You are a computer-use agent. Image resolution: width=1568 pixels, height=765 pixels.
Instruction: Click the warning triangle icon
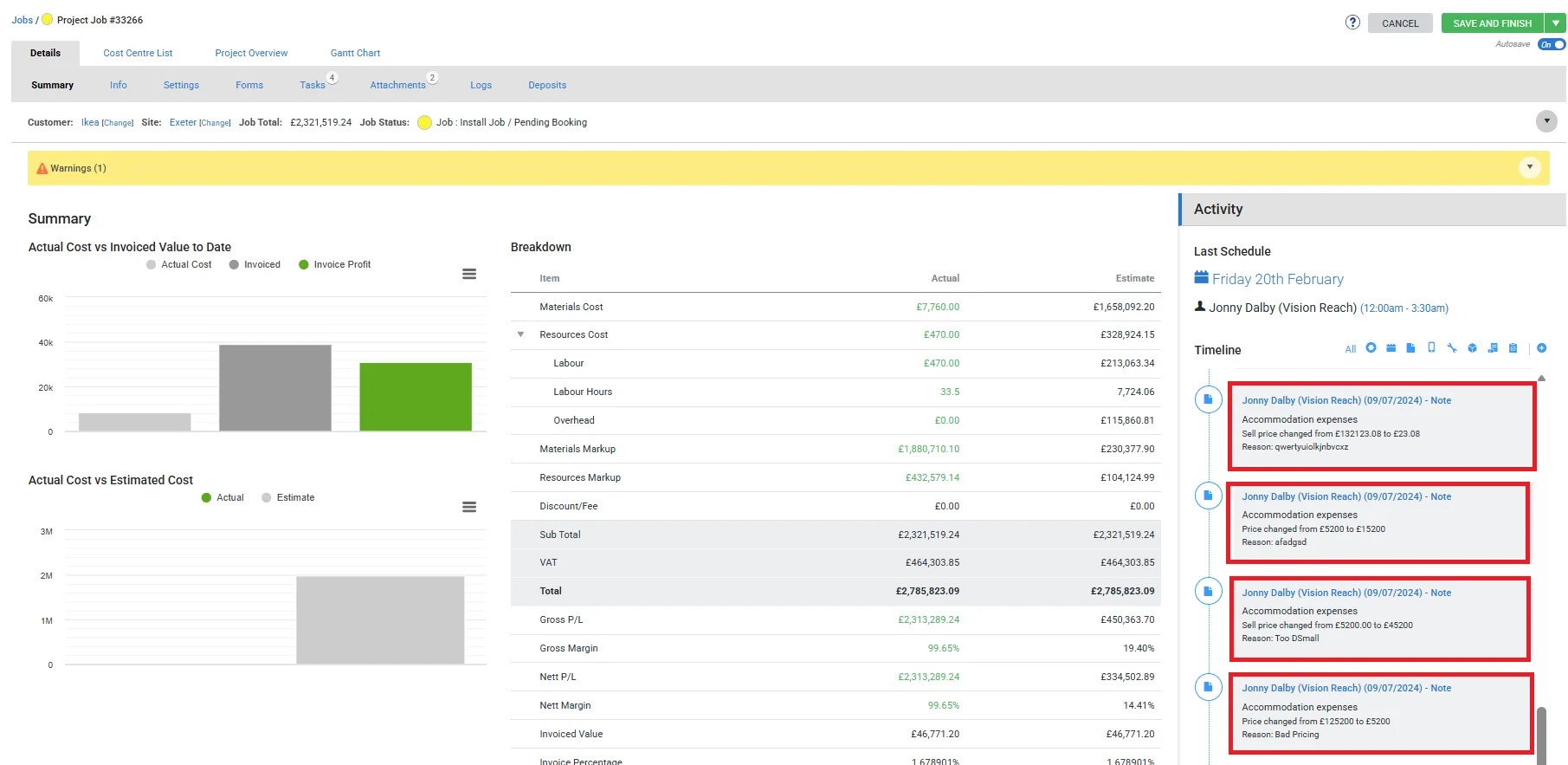click(x=42, y=169)
